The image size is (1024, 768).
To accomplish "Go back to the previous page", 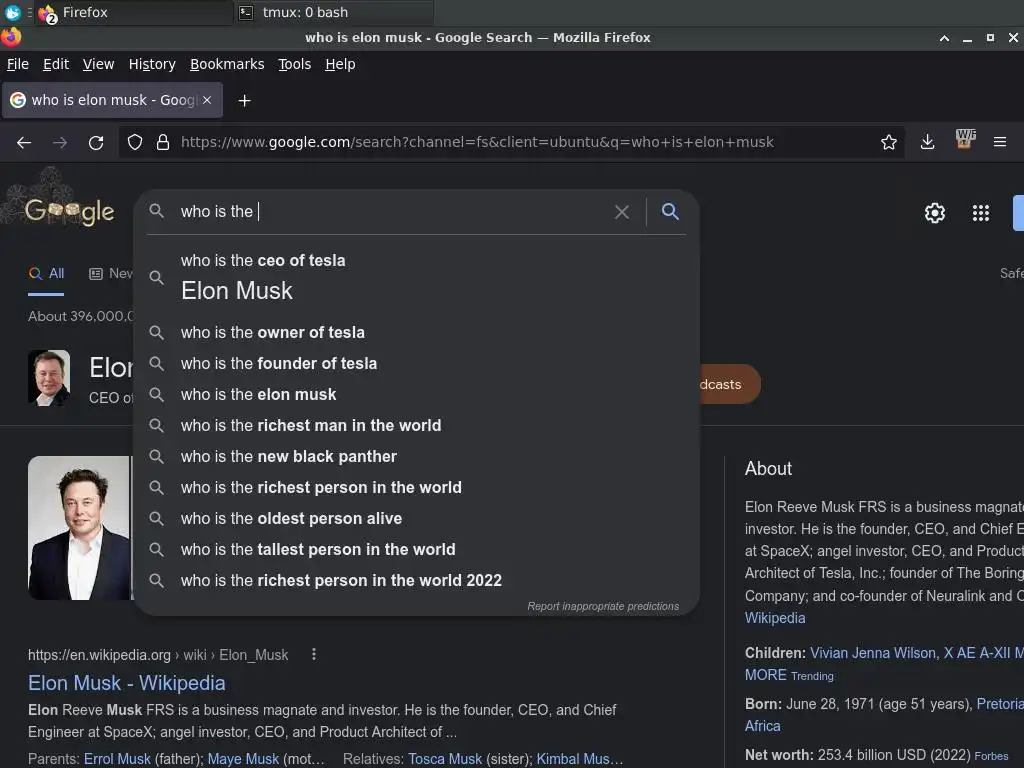I will tap(24, 142).
